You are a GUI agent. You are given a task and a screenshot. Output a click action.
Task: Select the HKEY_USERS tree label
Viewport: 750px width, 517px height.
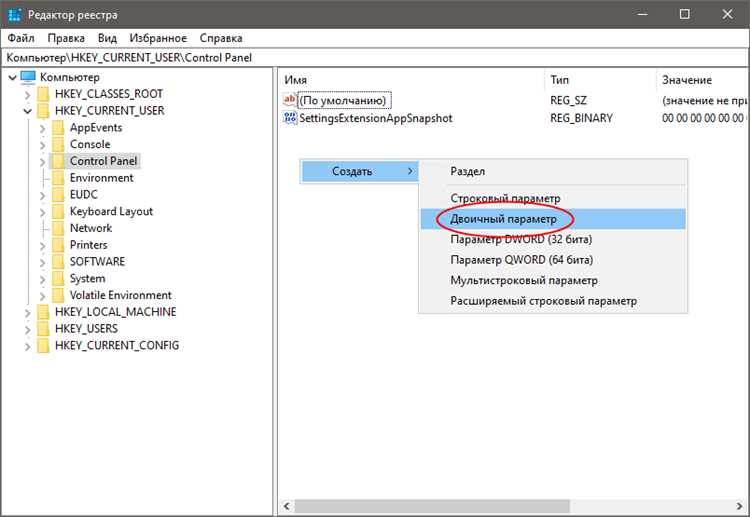point(87,329)
